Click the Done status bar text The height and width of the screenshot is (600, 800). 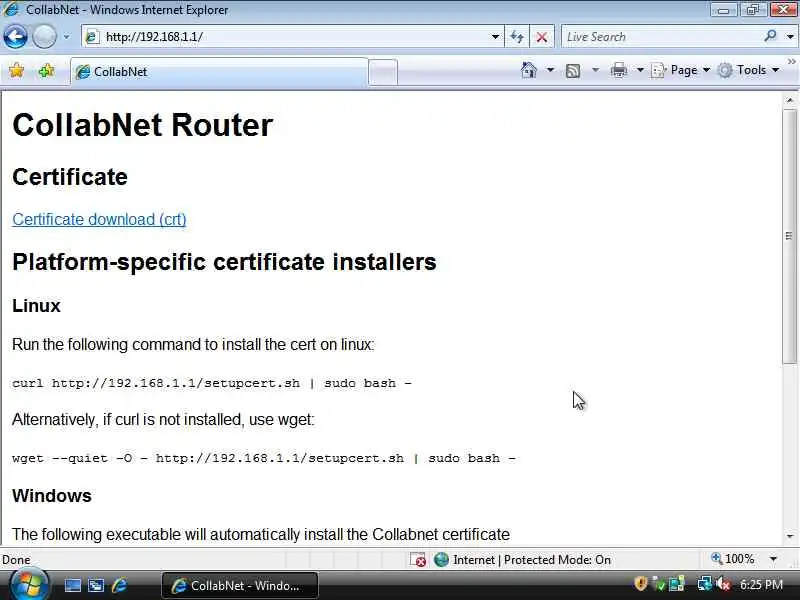[16, 560]
